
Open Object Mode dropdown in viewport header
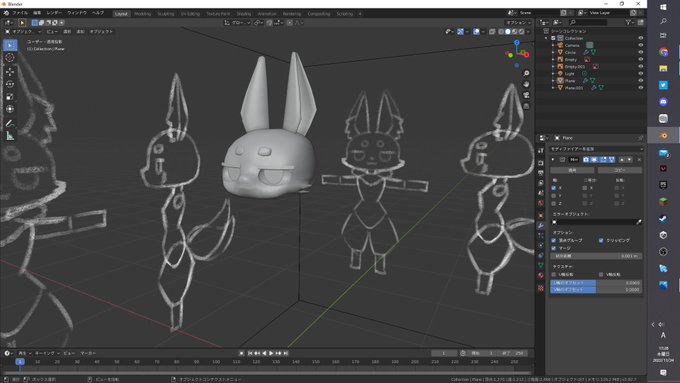[23, 32]
